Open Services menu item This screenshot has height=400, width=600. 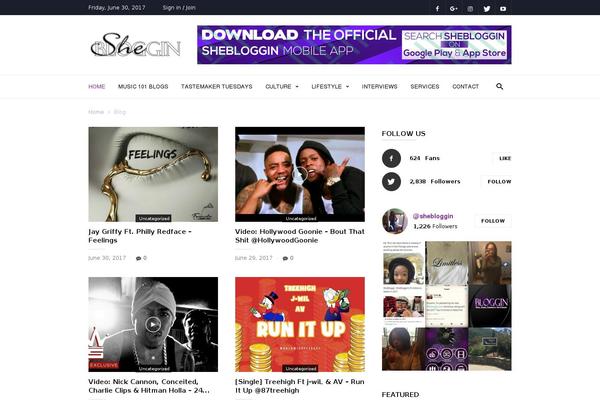tap(425, 87)
